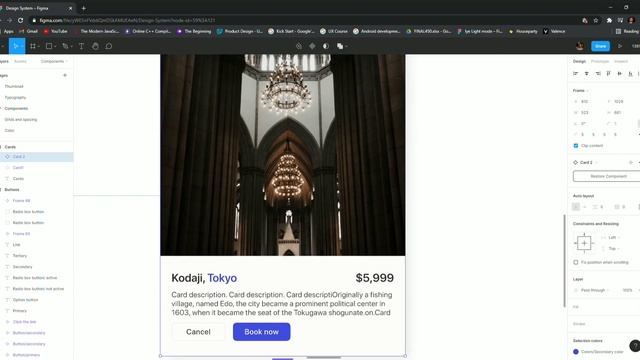Select the Option button layer
The width and height of the screenshot is (640, 360).
[25, 300]
